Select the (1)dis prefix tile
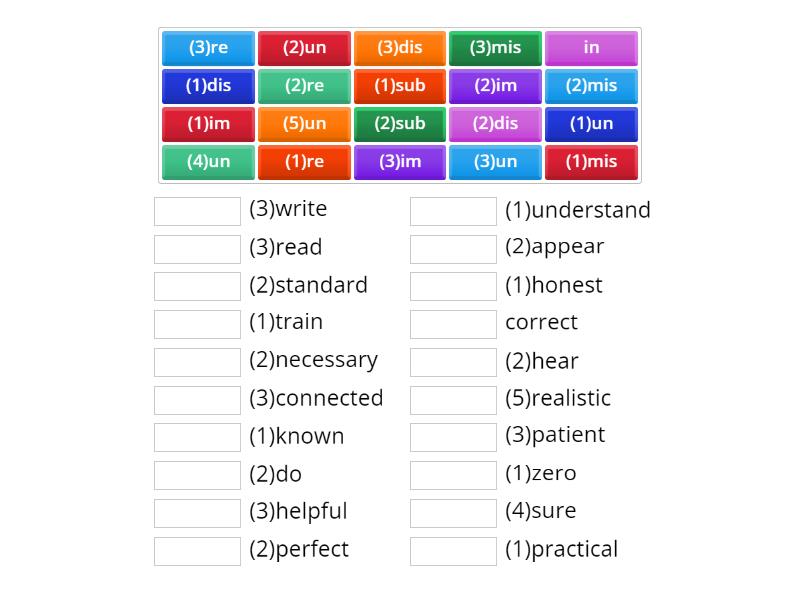Viewport: 800px width, 600px height. tap(207, 85)
